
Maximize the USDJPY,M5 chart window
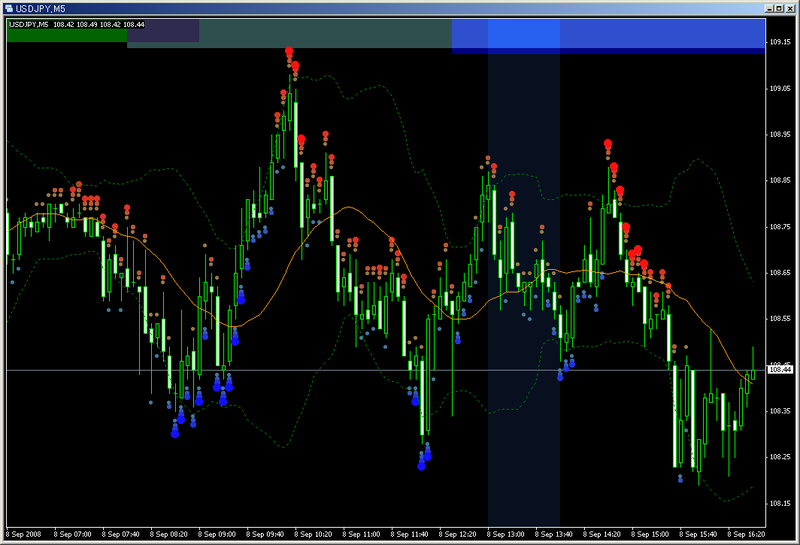(x=779, y=8)
